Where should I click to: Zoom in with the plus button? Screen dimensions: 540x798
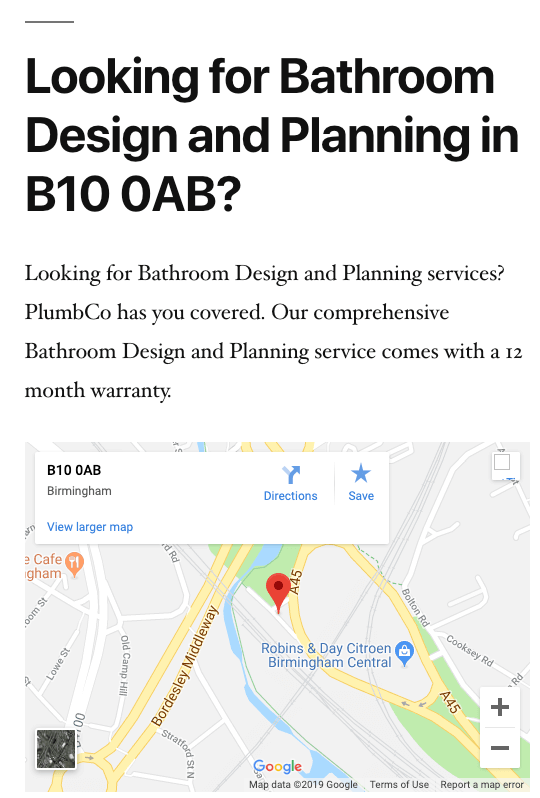(x=500, y=707)
